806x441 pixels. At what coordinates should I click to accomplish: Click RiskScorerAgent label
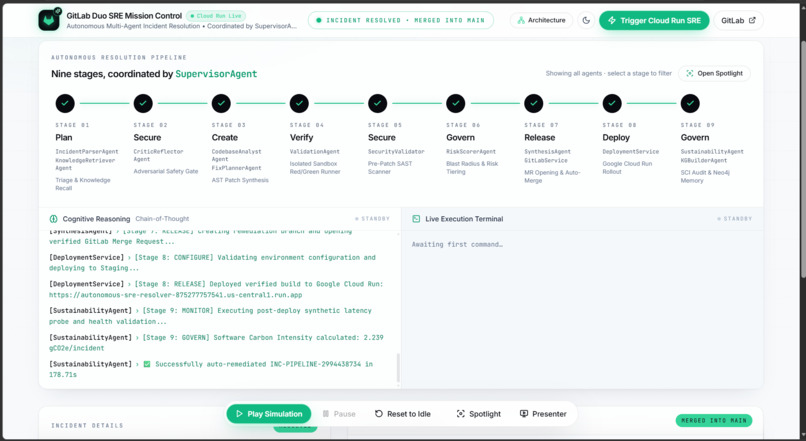coord(471,152)
